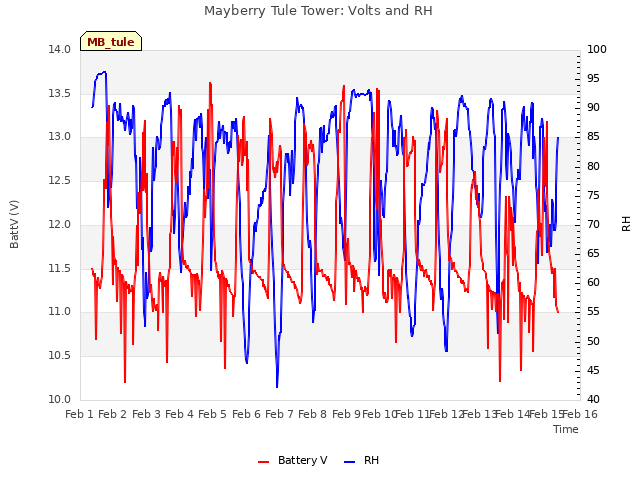Click the 12.5 left axis value
Screen dimensions: 640x480
tap(59, 180)
